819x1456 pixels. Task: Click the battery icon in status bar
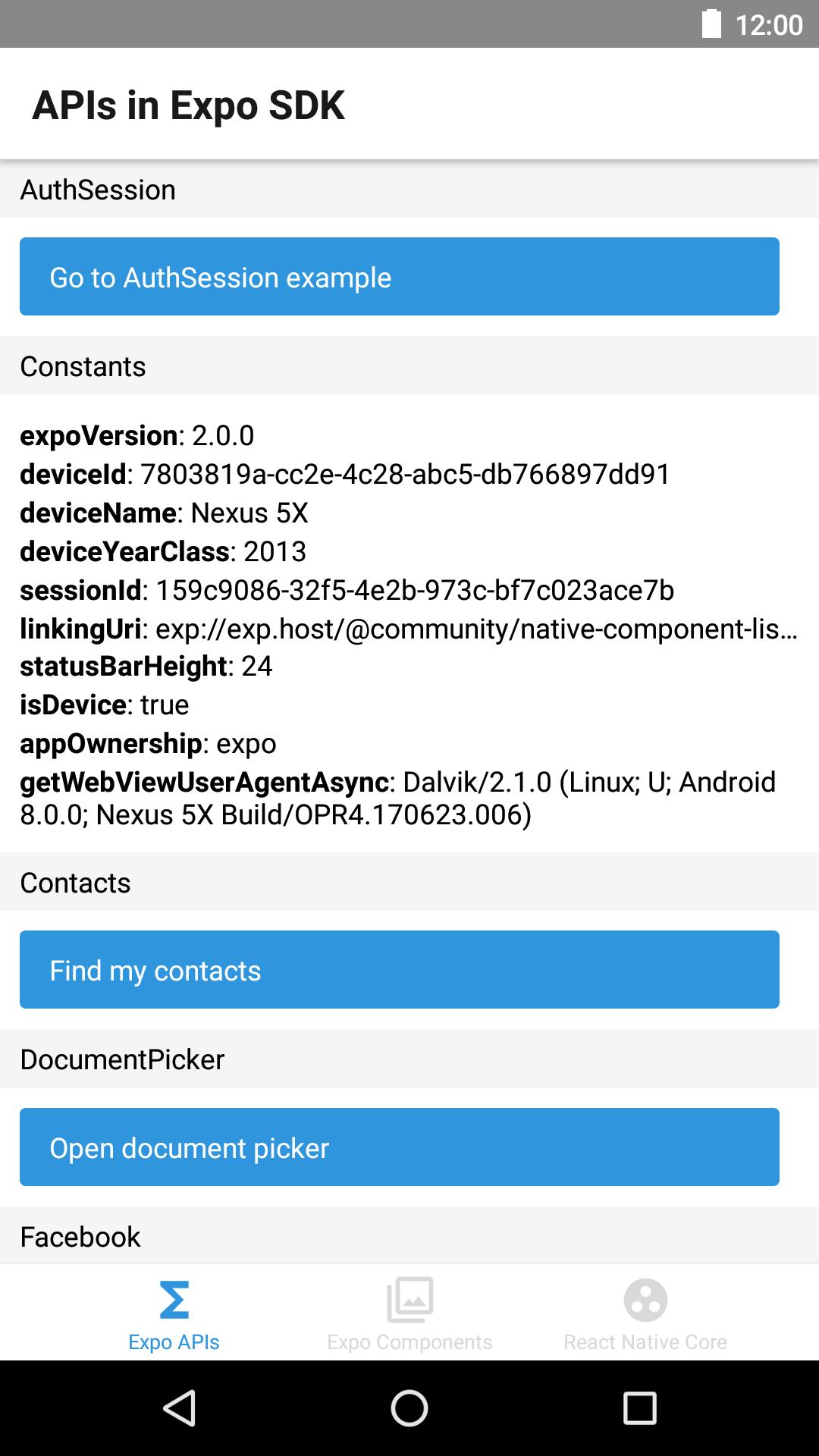(710, 24)
